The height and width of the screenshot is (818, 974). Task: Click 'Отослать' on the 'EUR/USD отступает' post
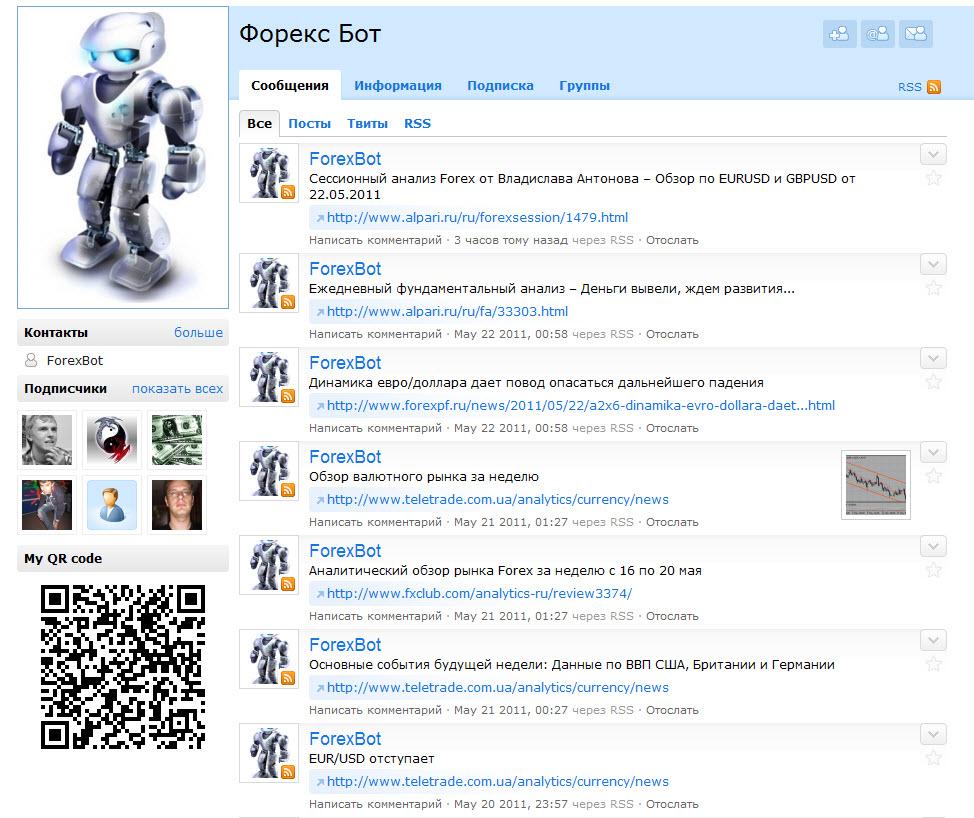[672, 804]
